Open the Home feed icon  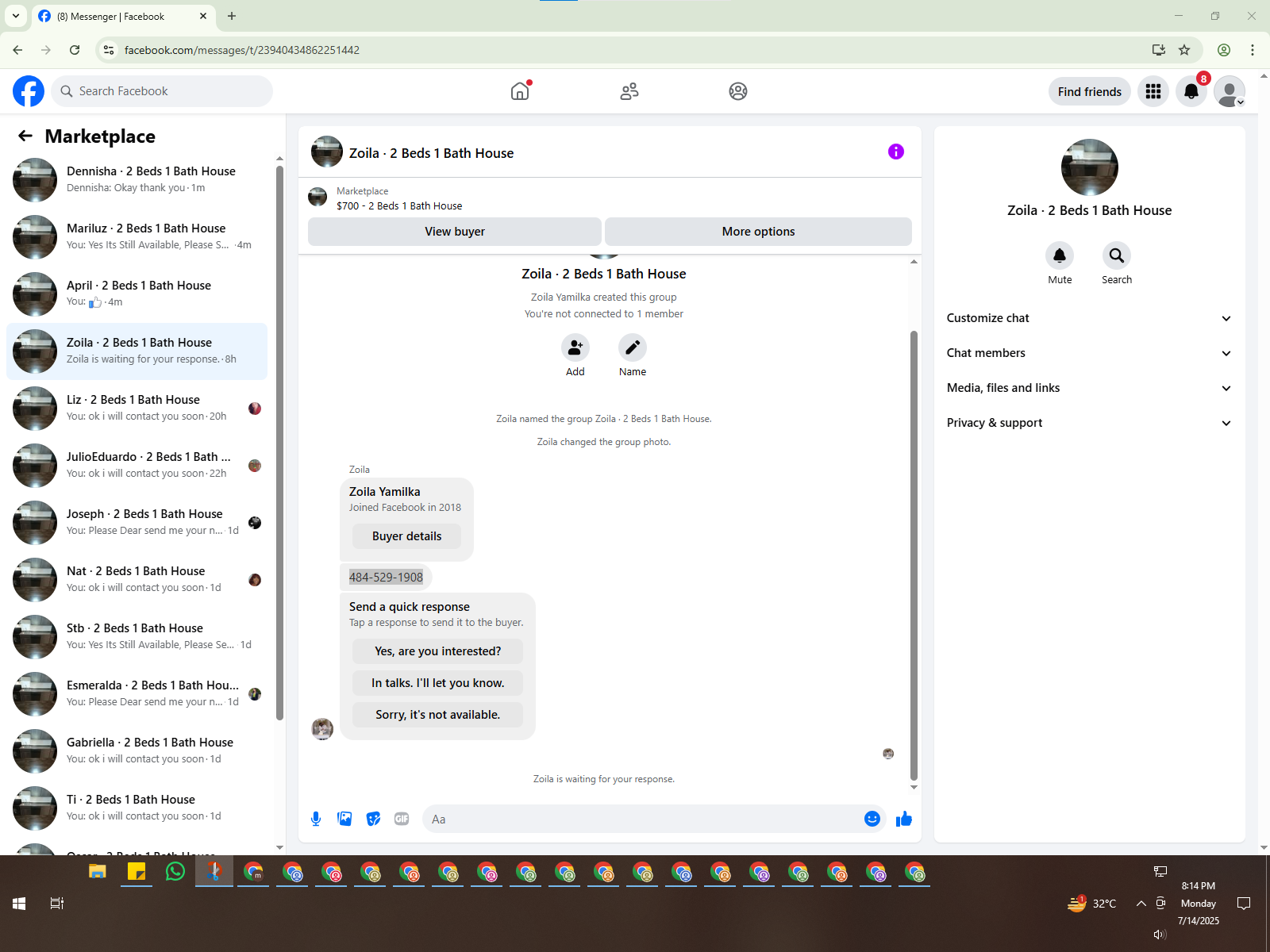point(520,91)
